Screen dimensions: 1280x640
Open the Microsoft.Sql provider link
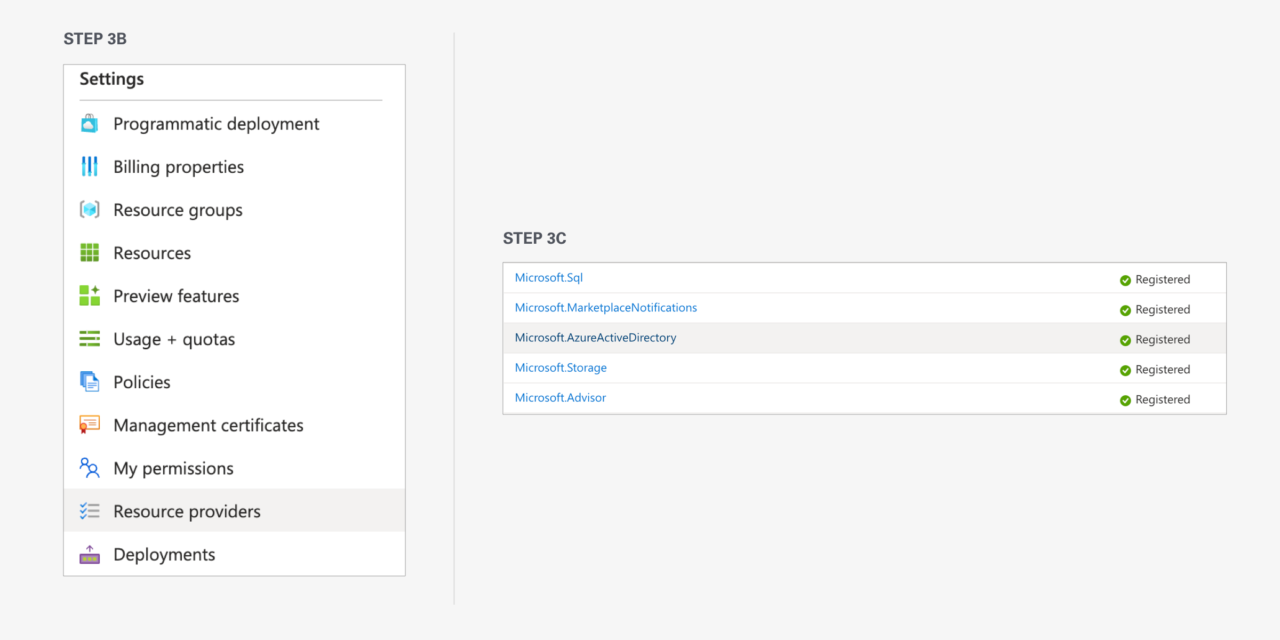pyautogui.click(x=549, y=278)
